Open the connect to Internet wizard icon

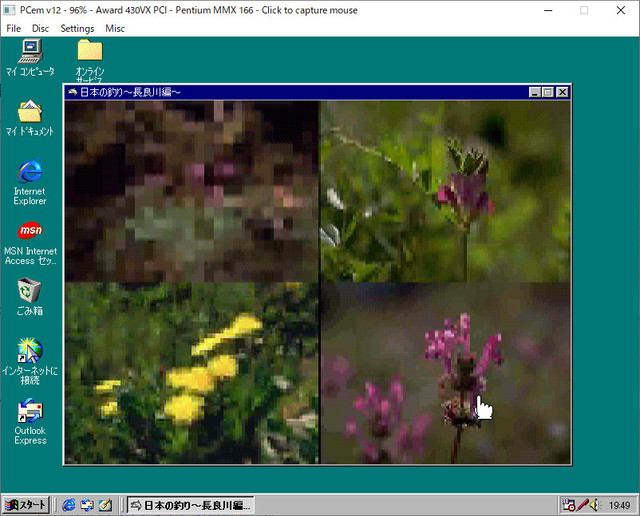point(30,361)
